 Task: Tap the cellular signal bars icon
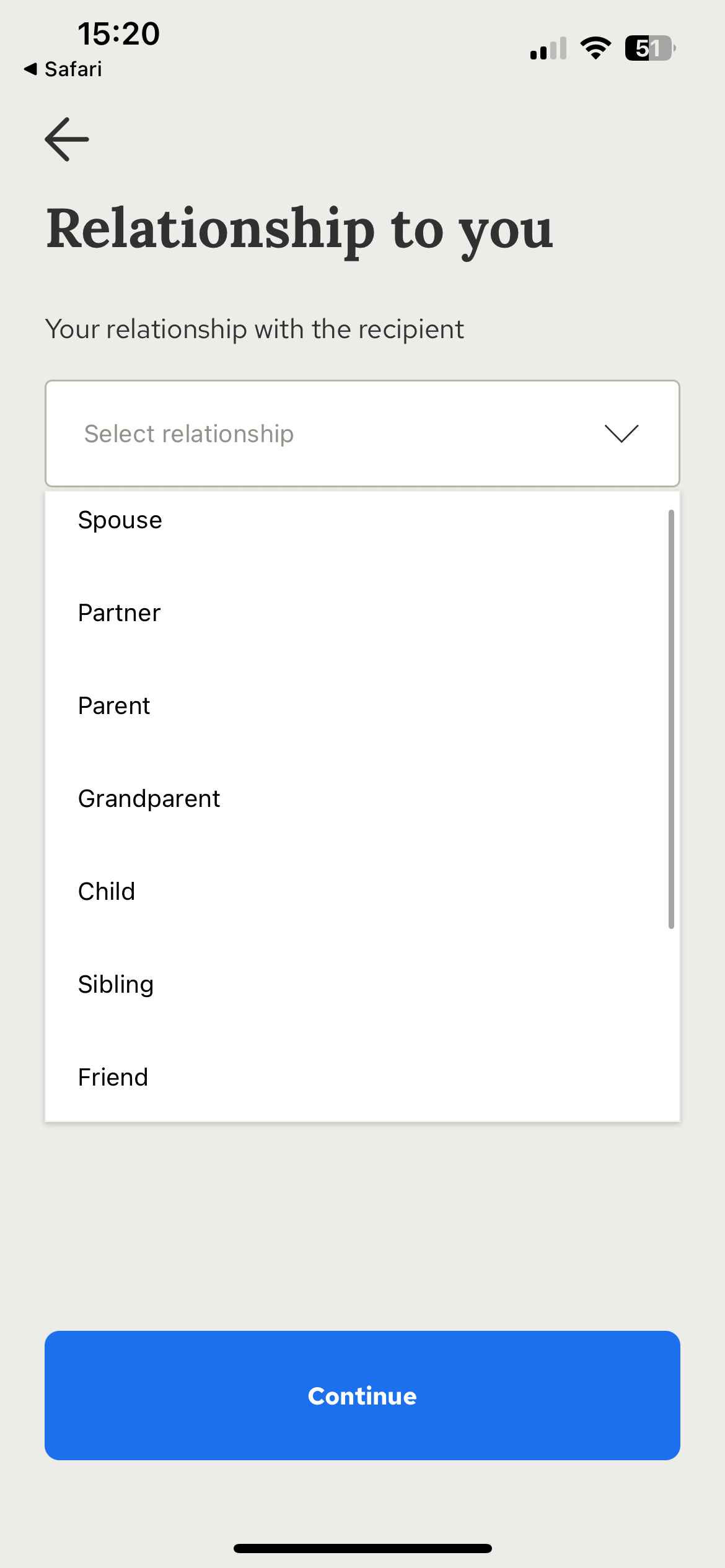coord(548,48)
